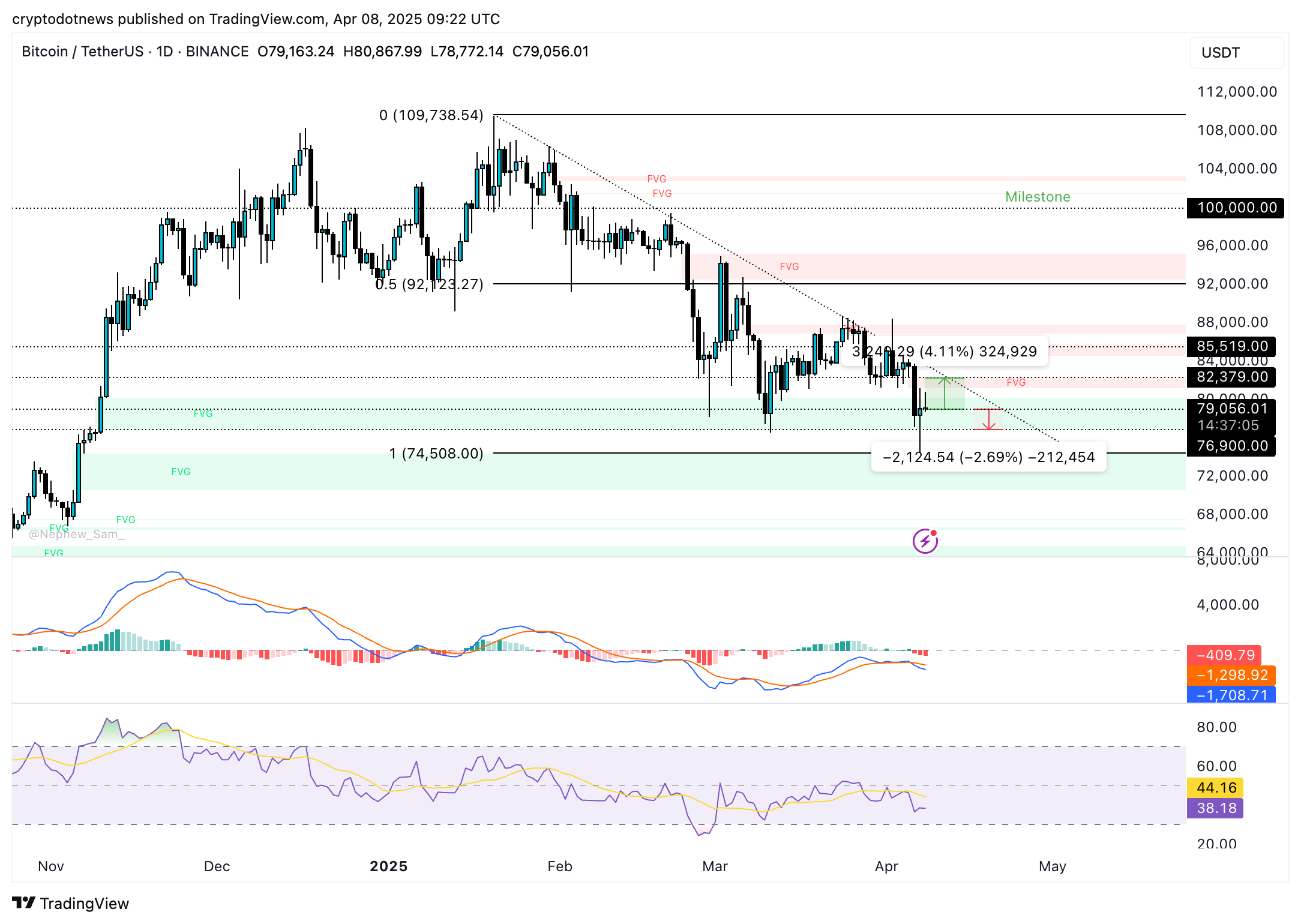Click the Bitcoin / TetherUS symbol title
Screen dimensions: 1301x924
[82, 52]
